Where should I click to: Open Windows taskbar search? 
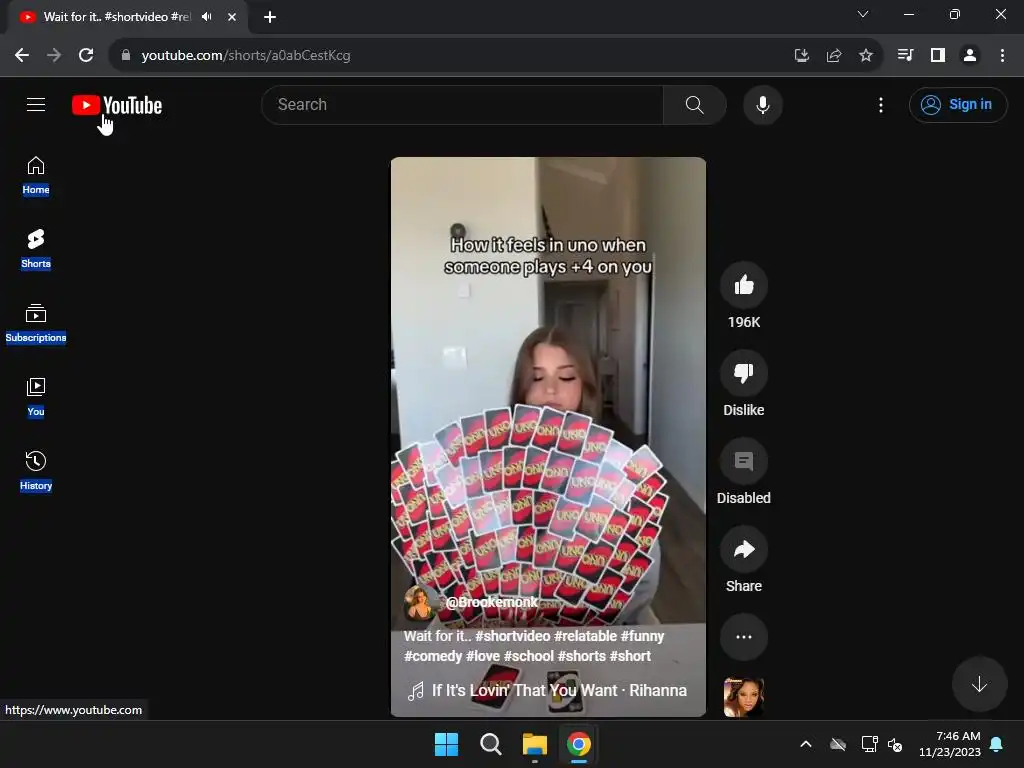point(490,744)
